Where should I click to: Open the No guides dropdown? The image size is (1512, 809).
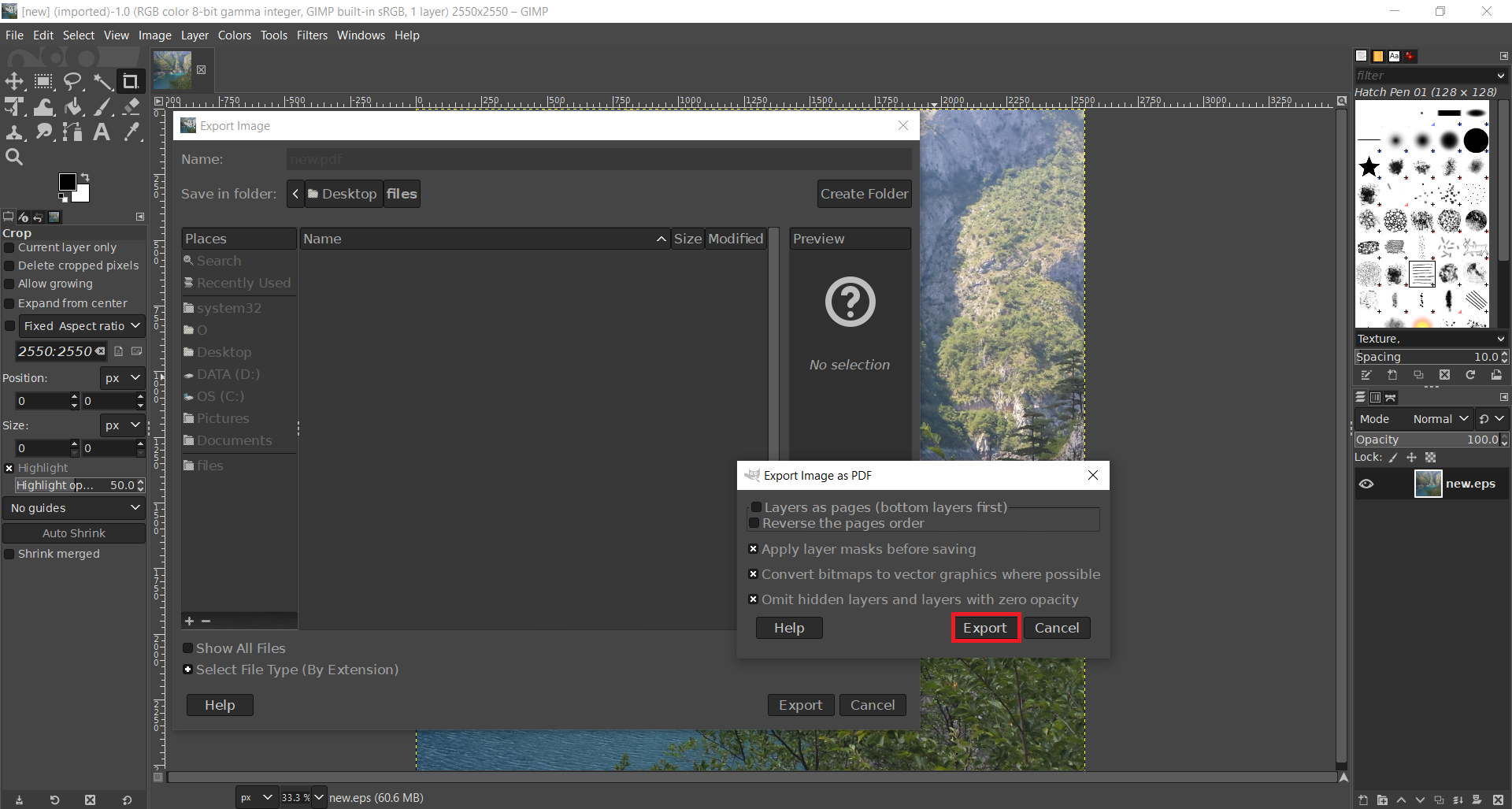(74, 508)
